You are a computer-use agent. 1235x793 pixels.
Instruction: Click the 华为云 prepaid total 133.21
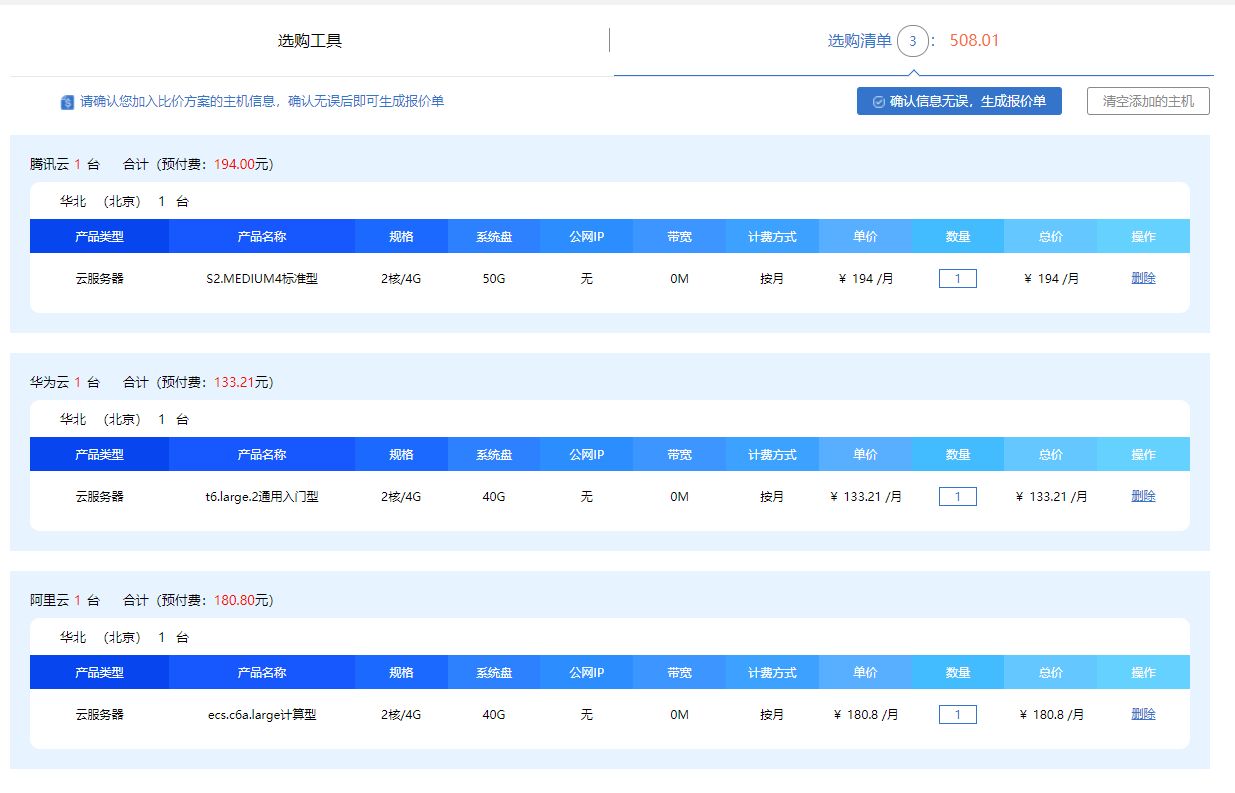tap(235, 382)
